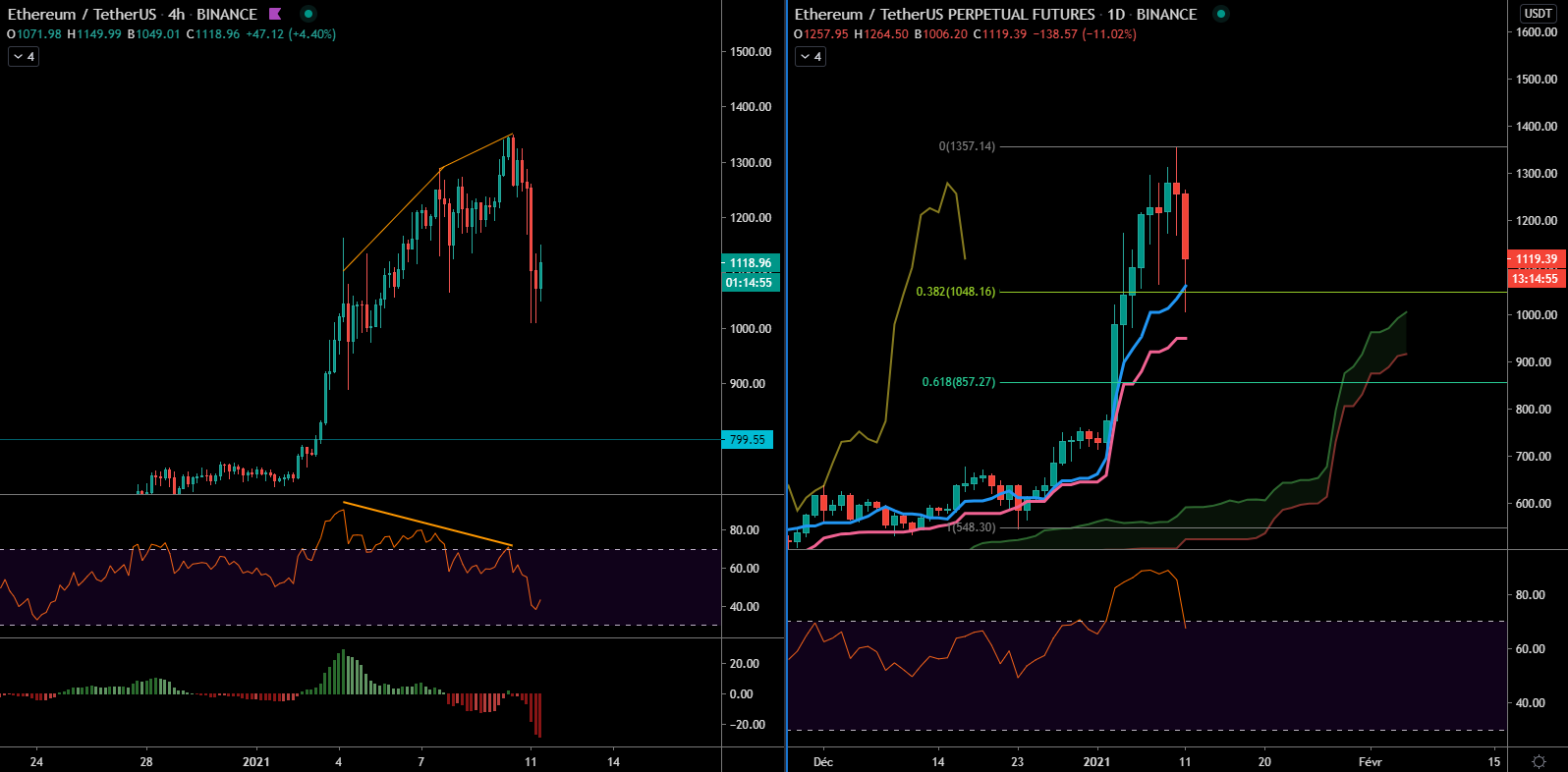The image size is (1568, 772).
Task: Click the 13:14:55 countdown on the futures chart
Action: pyautogui.click(x=1537, y=279)
